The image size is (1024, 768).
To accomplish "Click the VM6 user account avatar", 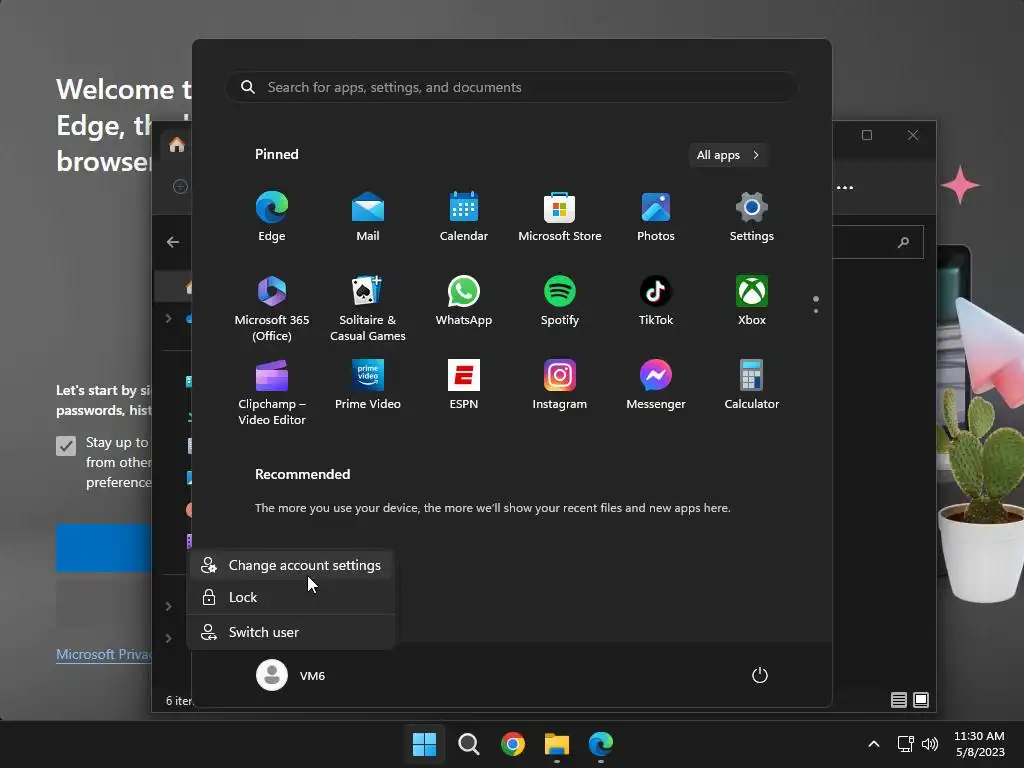I will [x=272, y=675].
